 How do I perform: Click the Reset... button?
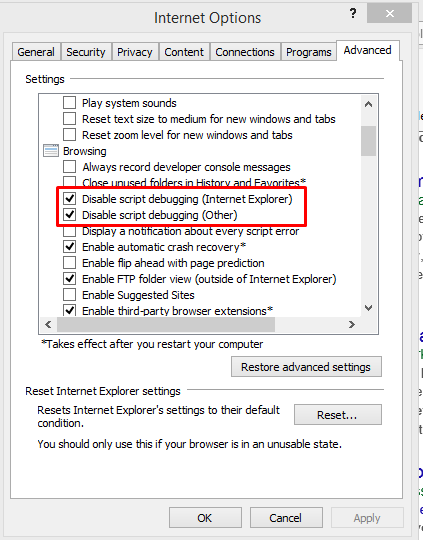(x=338, y=415)
